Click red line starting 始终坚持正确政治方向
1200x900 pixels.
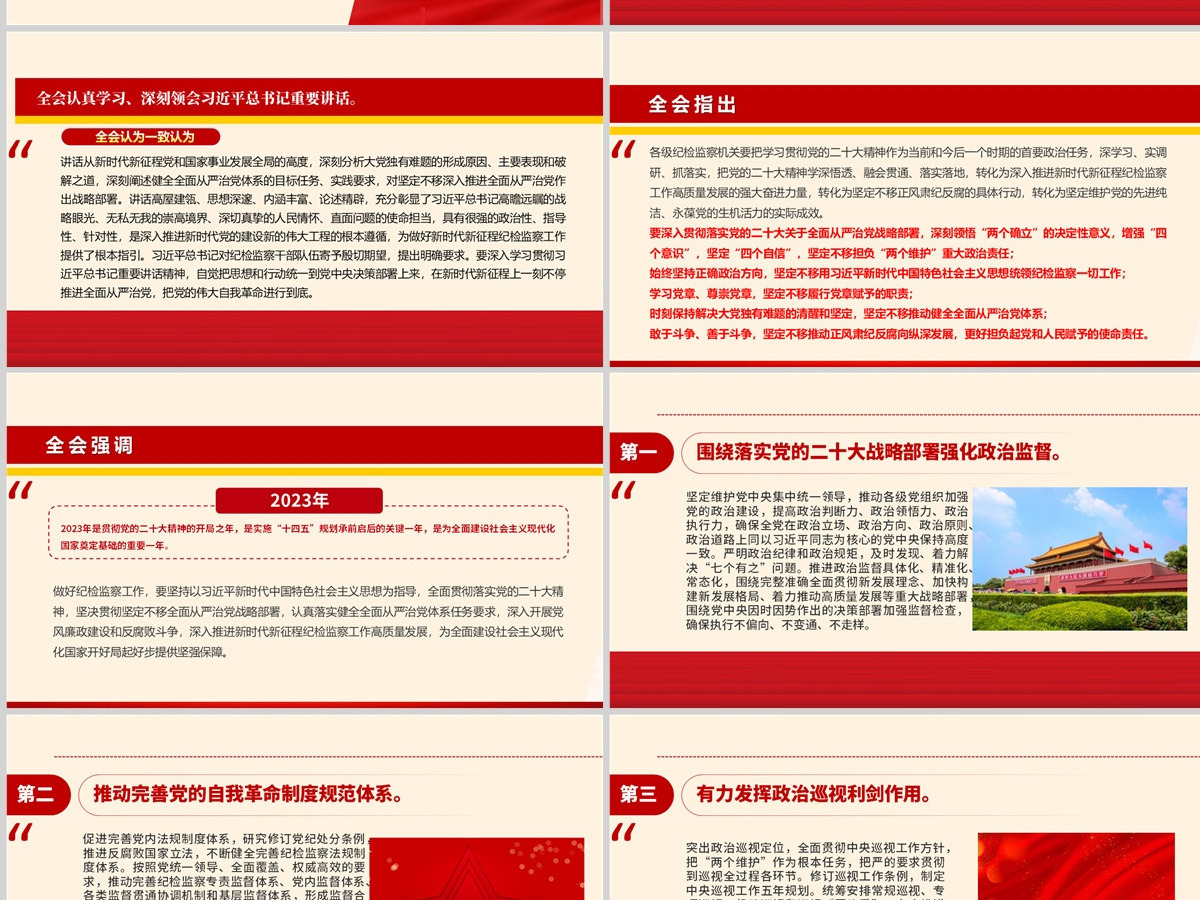click(886, 273)
